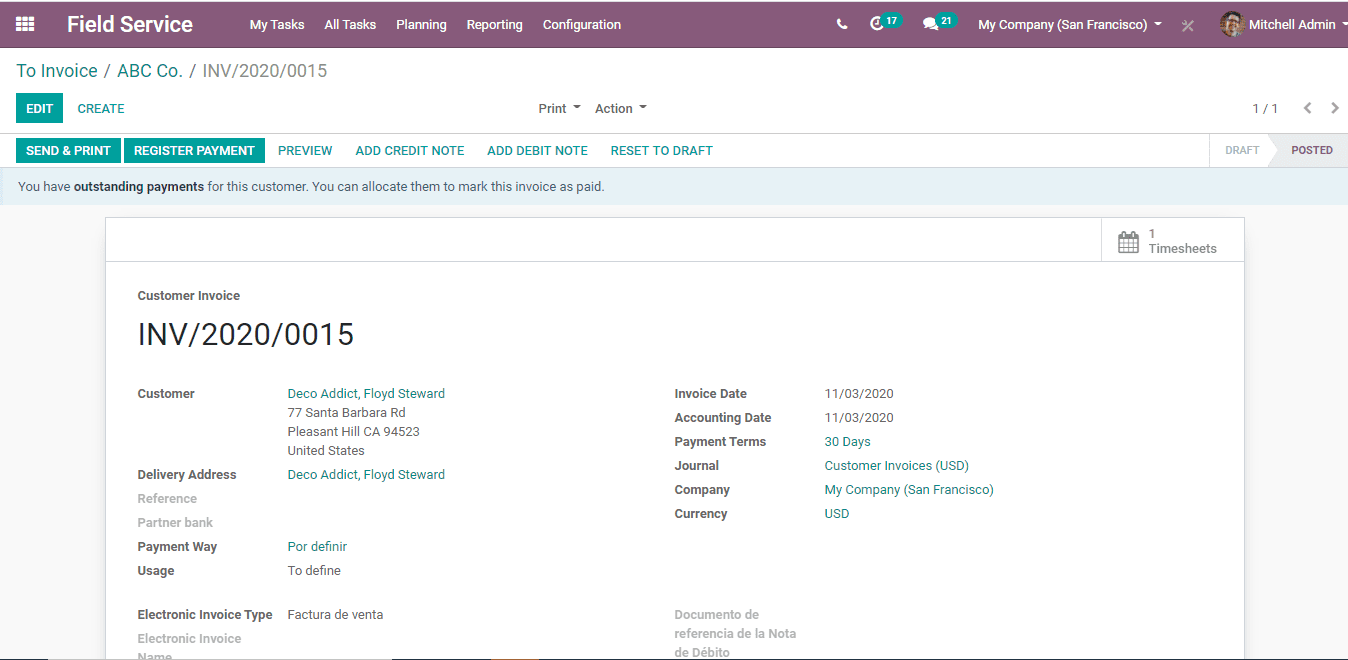Open chat messages icon with 21 badge

coord(931,24)
